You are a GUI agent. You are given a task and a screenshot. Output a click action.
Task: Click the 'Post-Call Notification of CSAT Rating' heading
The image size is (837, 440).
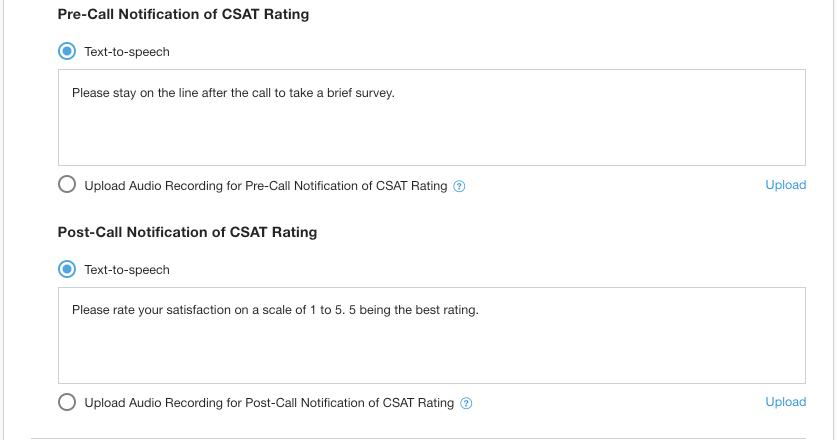[x=187, y=232]
